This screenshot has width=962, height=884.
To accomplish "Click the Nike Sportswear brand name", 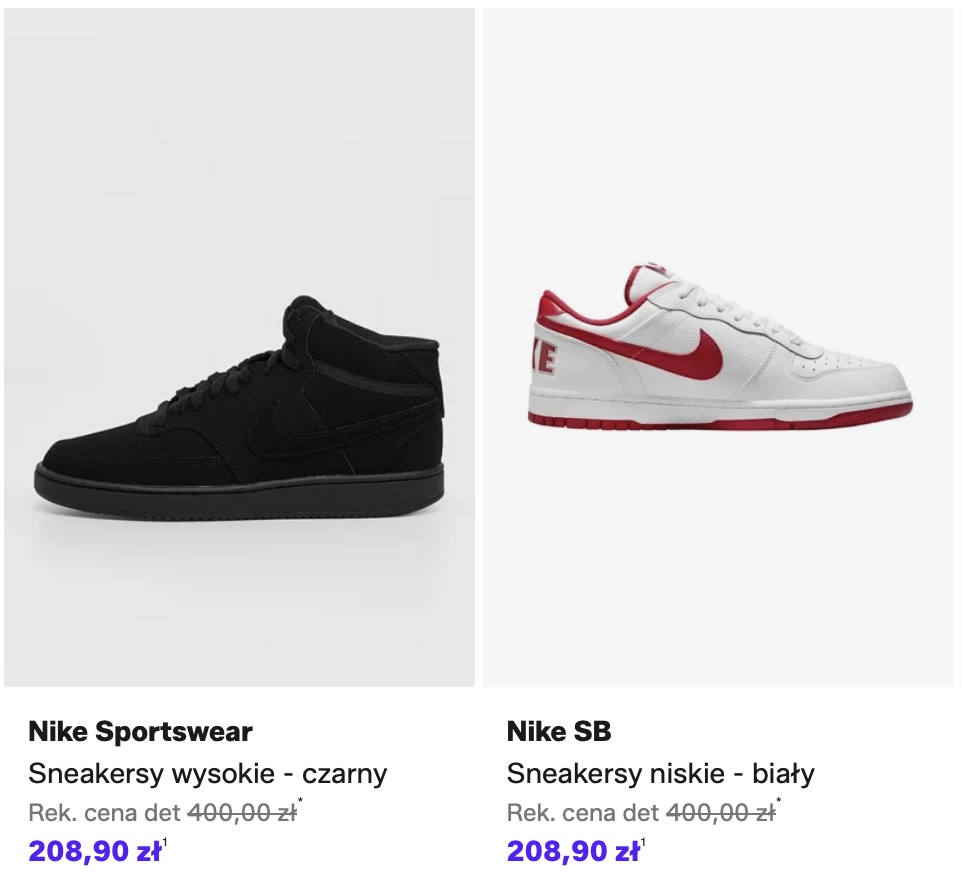I will click(x=140, y=731).
